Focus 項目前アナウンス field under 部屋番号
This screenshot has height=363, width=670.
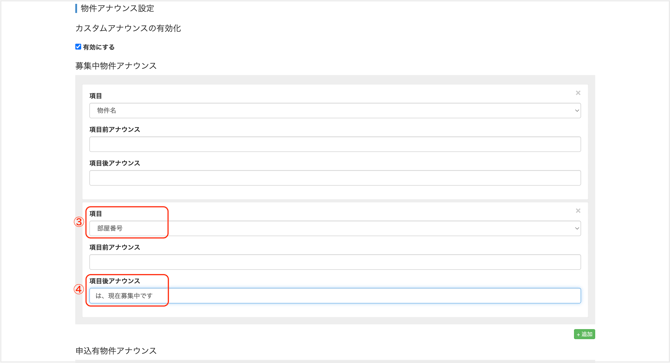click(x=335, y=262)
